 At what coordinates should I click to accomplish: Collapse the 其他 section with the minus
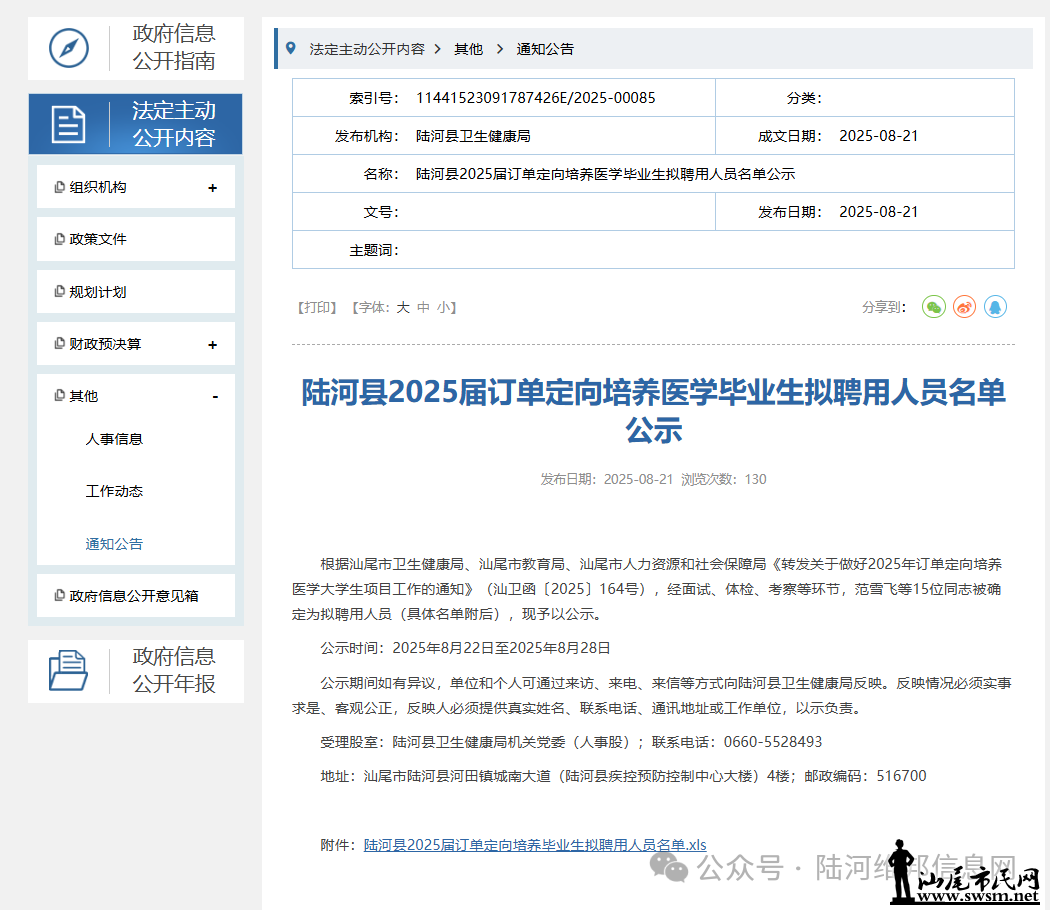215,397
